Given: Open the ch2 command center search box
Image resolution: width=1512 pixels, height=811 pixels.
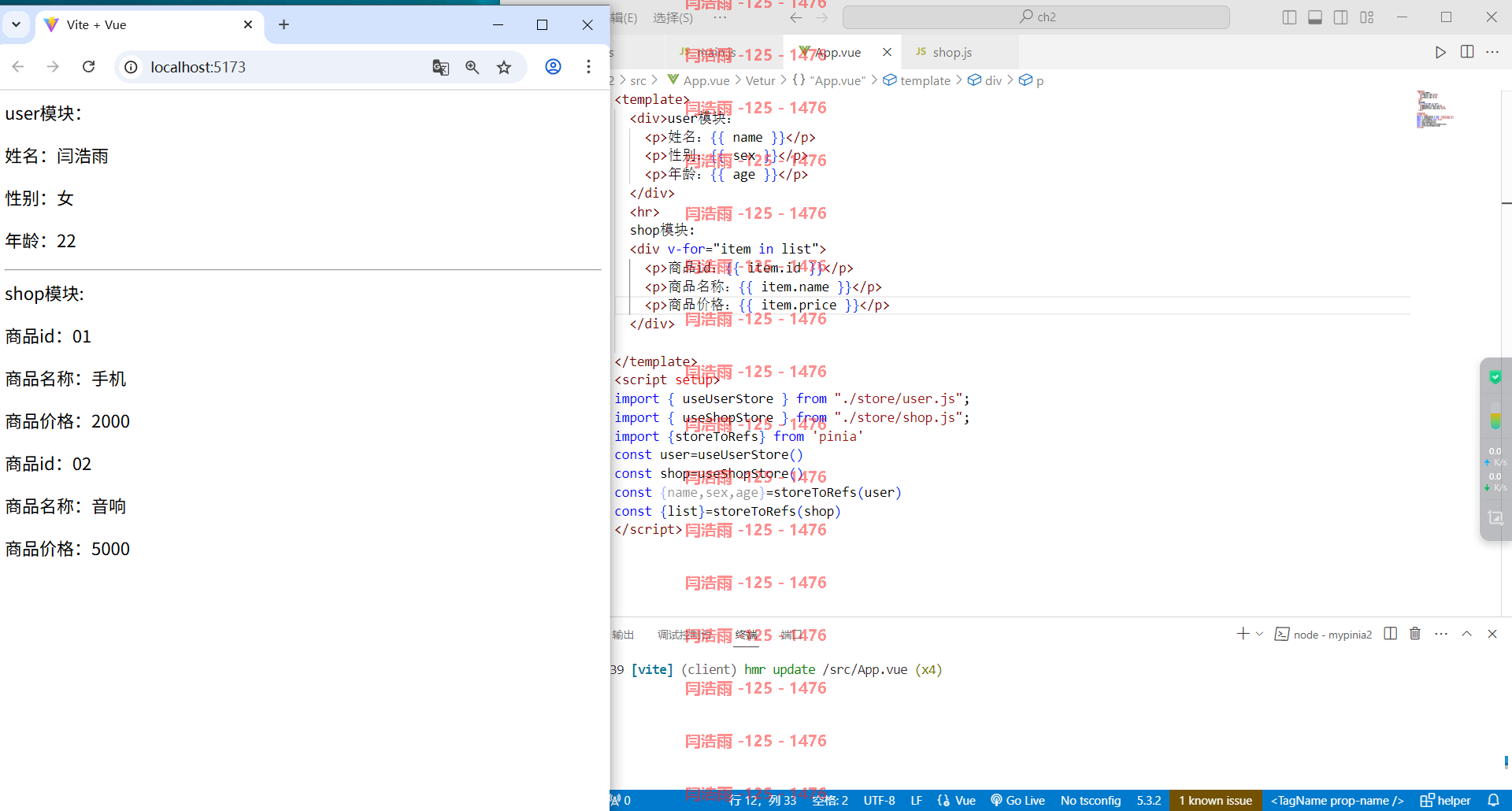Looking at the screenshot, I should pyautogui.click(x=1036, y=17).
